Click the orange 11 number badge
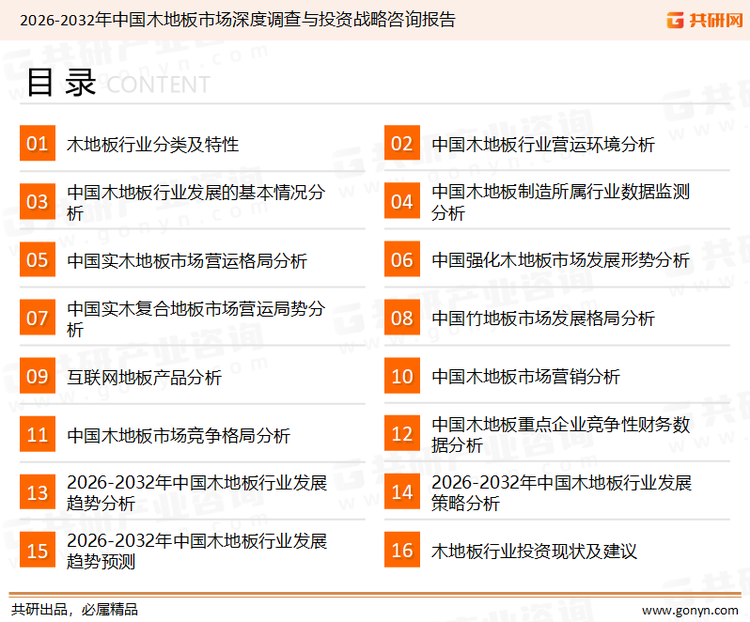 [37, 434]
